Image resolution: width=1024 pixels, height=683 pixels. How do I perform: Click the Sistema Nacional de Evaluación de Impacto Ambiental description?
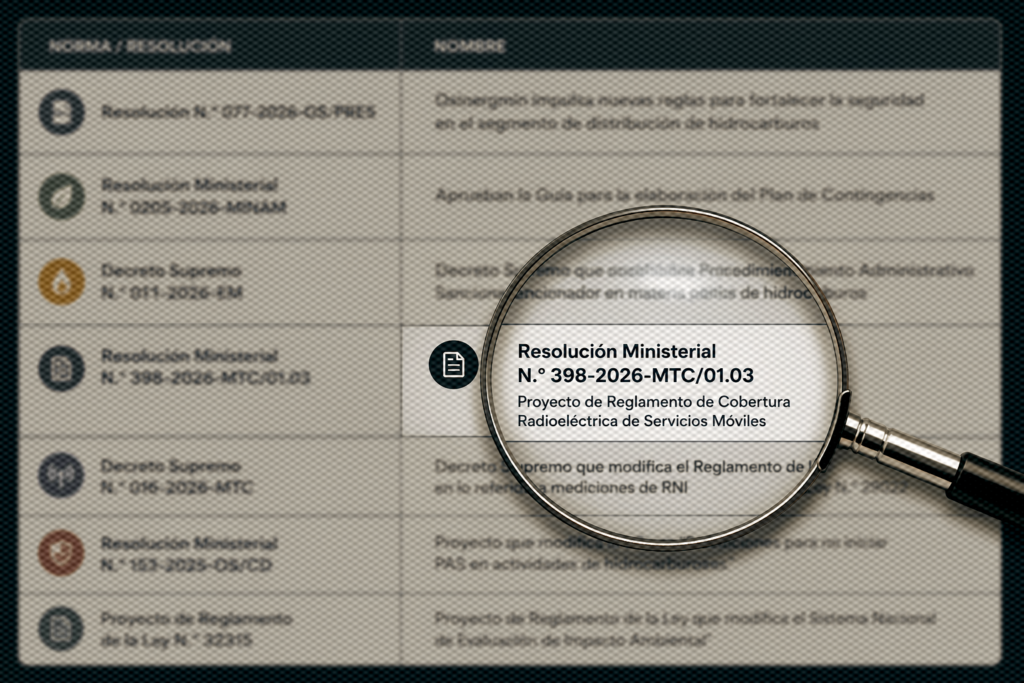(685, 629)
